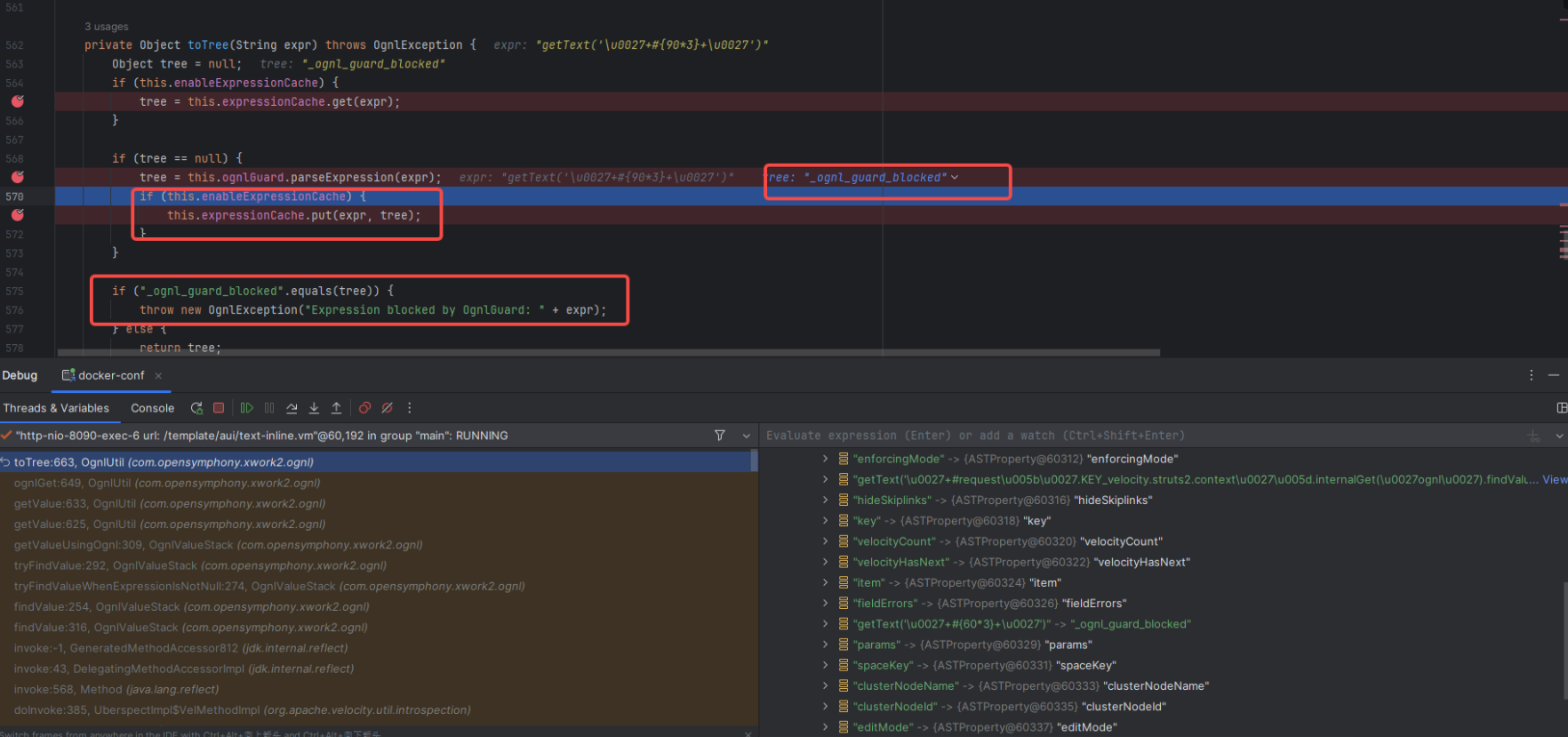Toggle breakpoint on expressionCache.put line

tap(17, 215)
